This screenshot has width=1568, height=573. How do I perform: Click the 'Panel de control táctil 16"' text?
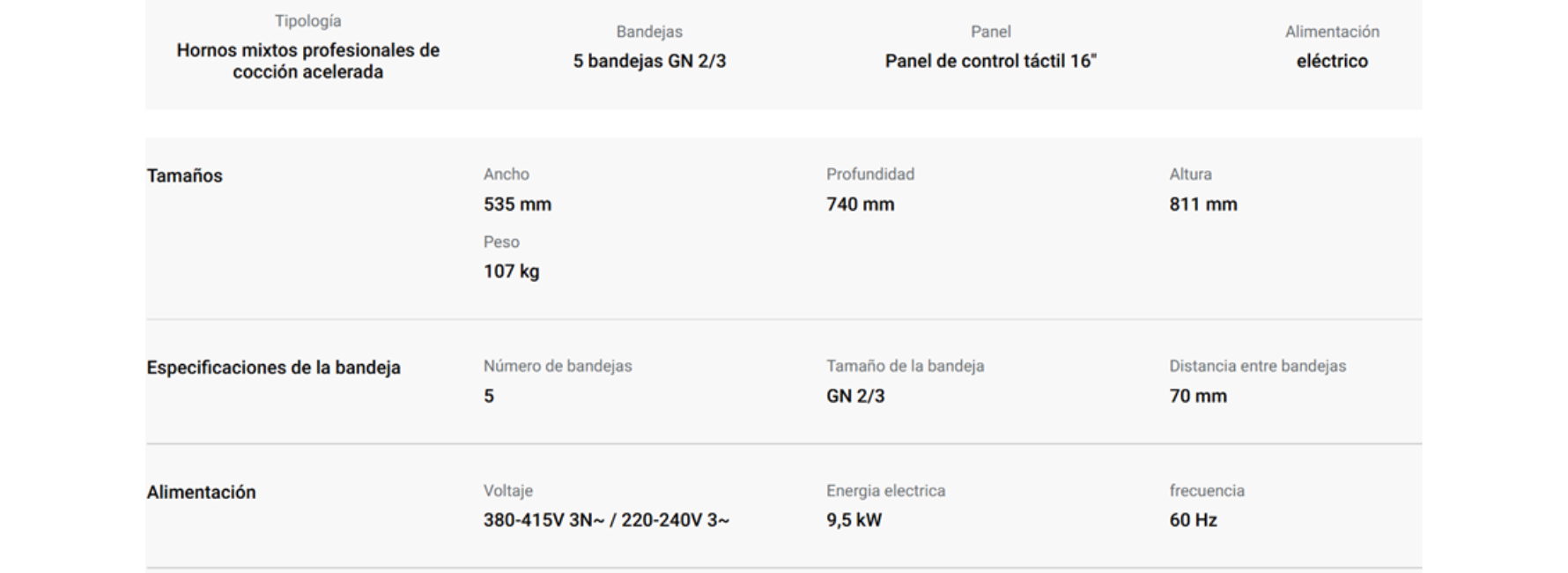point(990,61)
